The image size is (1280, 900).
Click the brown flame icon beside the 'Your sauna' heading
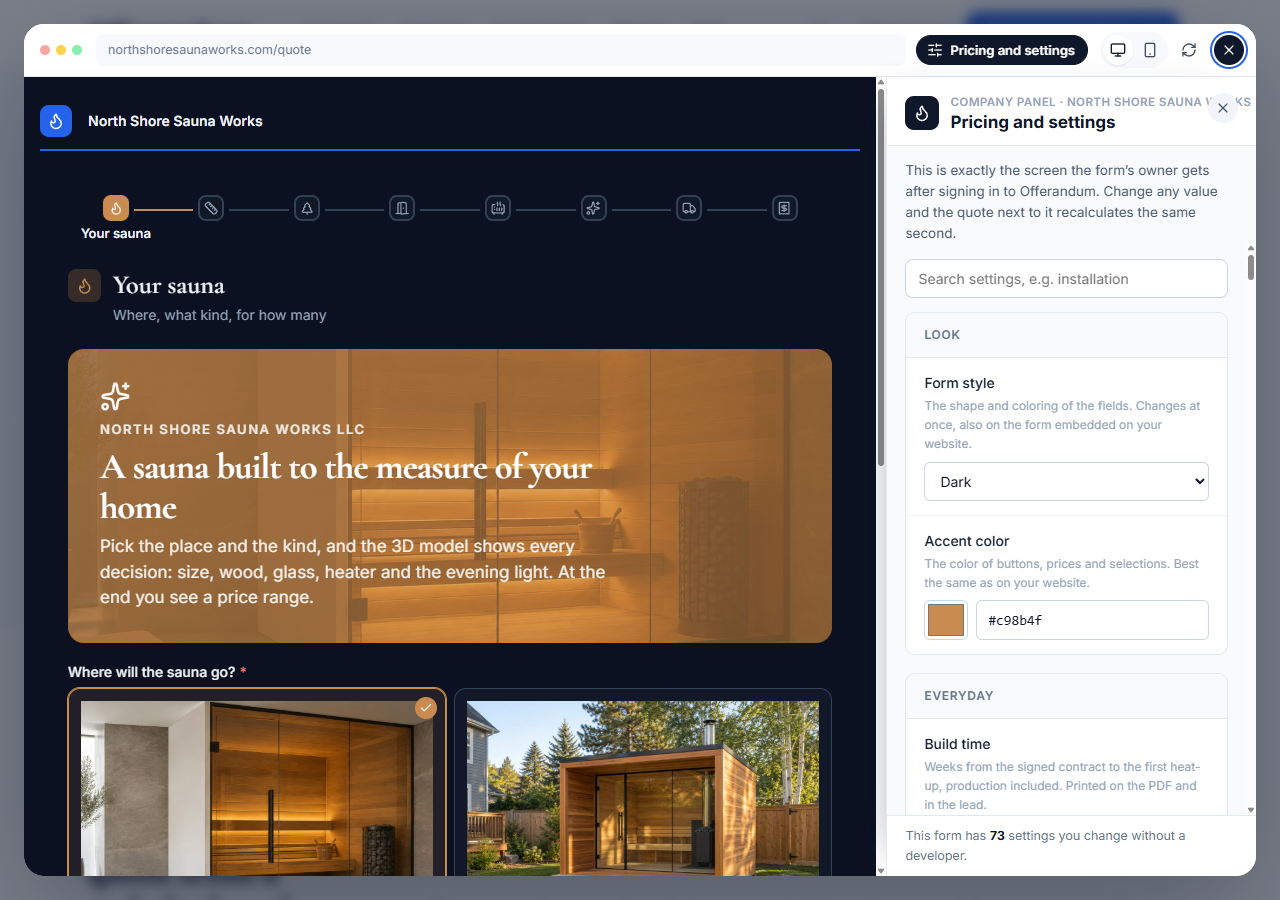tap(84, 285)
